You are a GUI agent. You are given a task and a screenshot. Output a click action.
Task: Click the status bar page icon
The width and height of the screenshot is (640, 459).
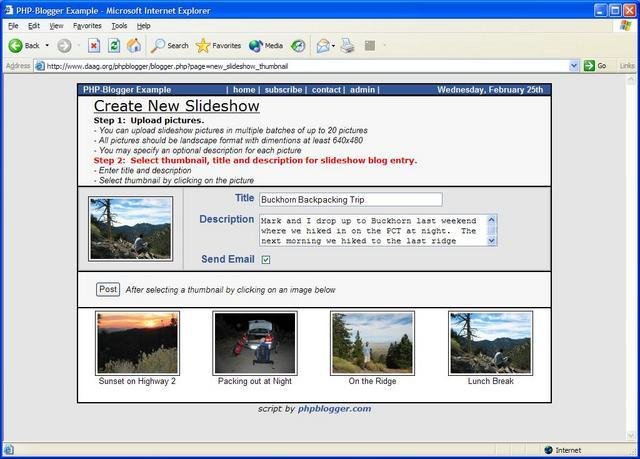pyautogui.click(x=9, y=450)
